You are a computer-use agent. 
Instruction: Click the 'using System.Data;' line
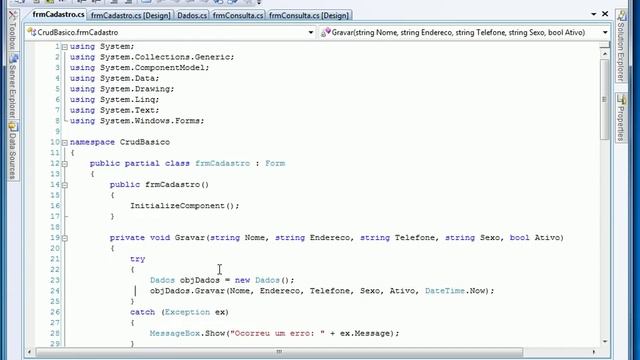(x=115, y=78)
